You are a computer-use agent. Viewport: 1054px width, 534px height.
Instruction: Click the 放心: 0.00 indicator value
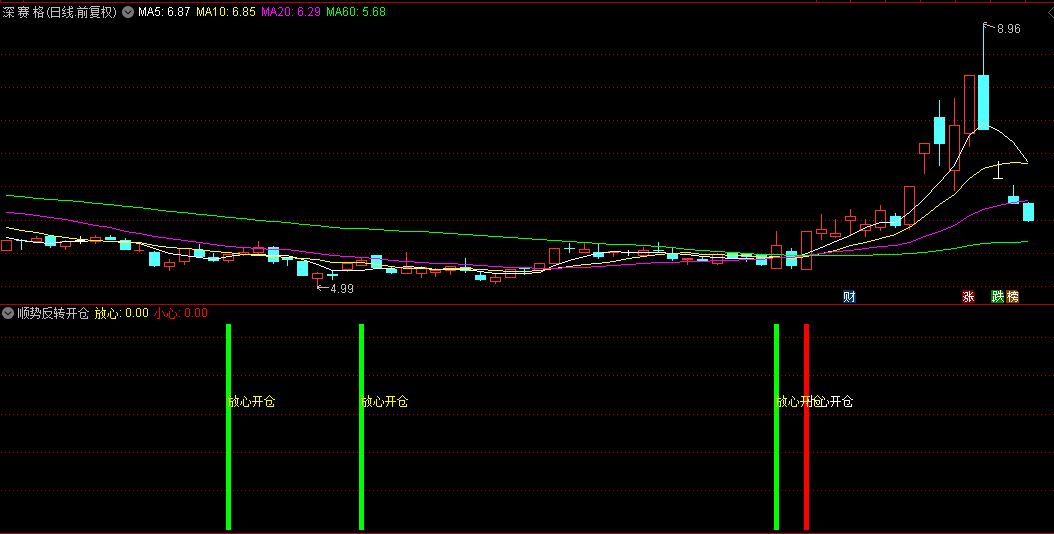click(x=122, y=313)
